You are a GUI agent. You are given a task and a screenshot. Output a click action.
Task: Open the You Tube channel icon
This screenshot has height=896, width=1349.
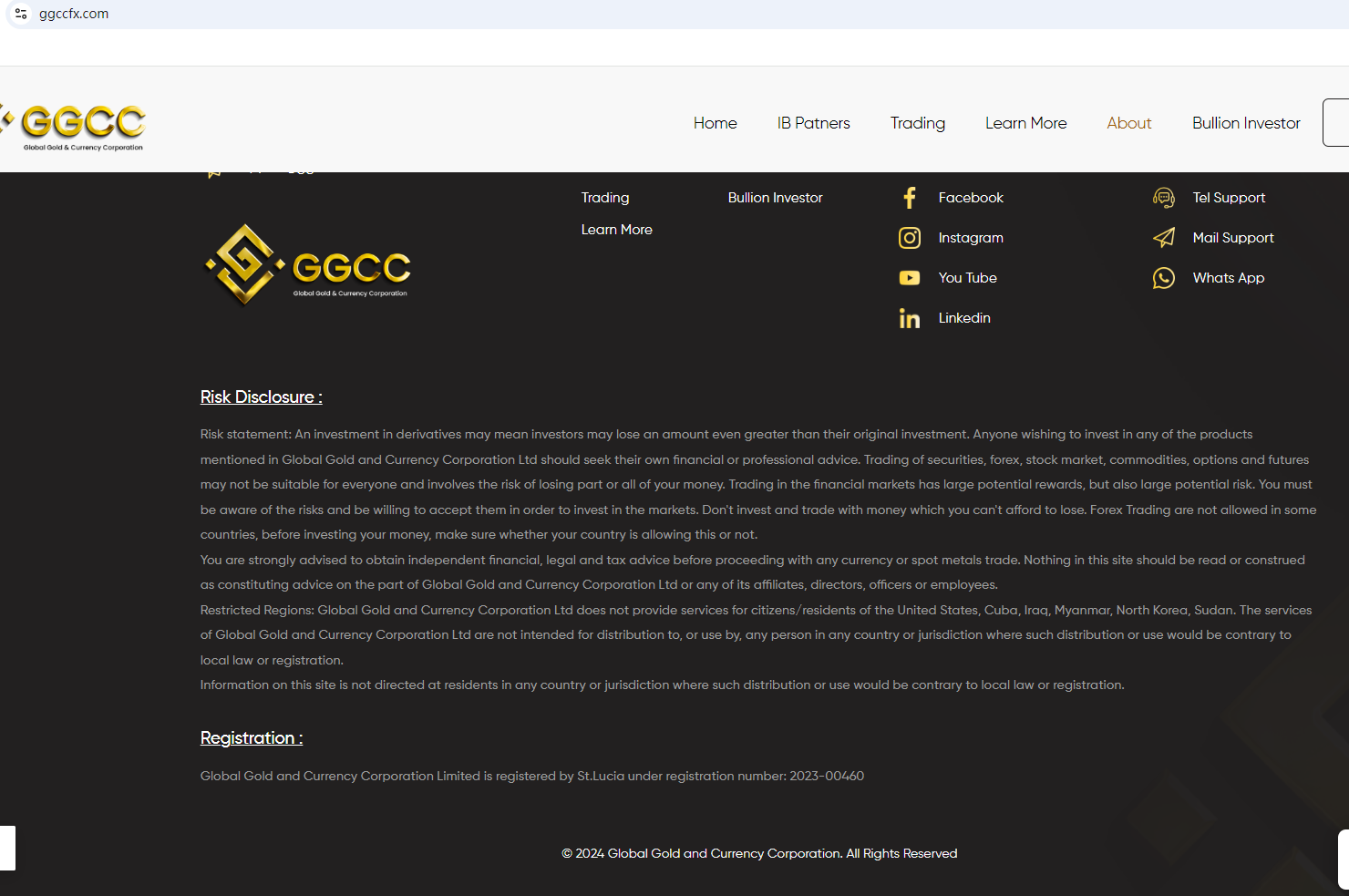909,277
